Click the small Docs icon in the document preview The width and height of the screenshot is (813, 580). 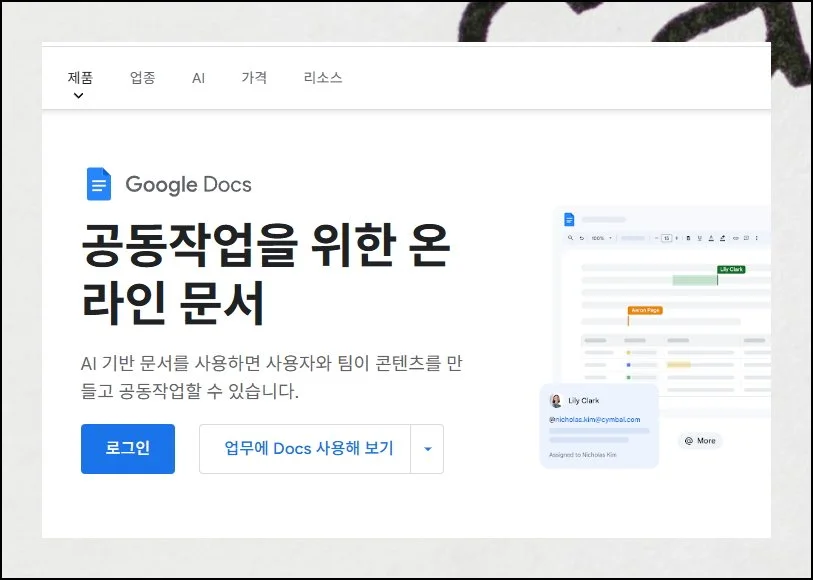coord(569,219)
